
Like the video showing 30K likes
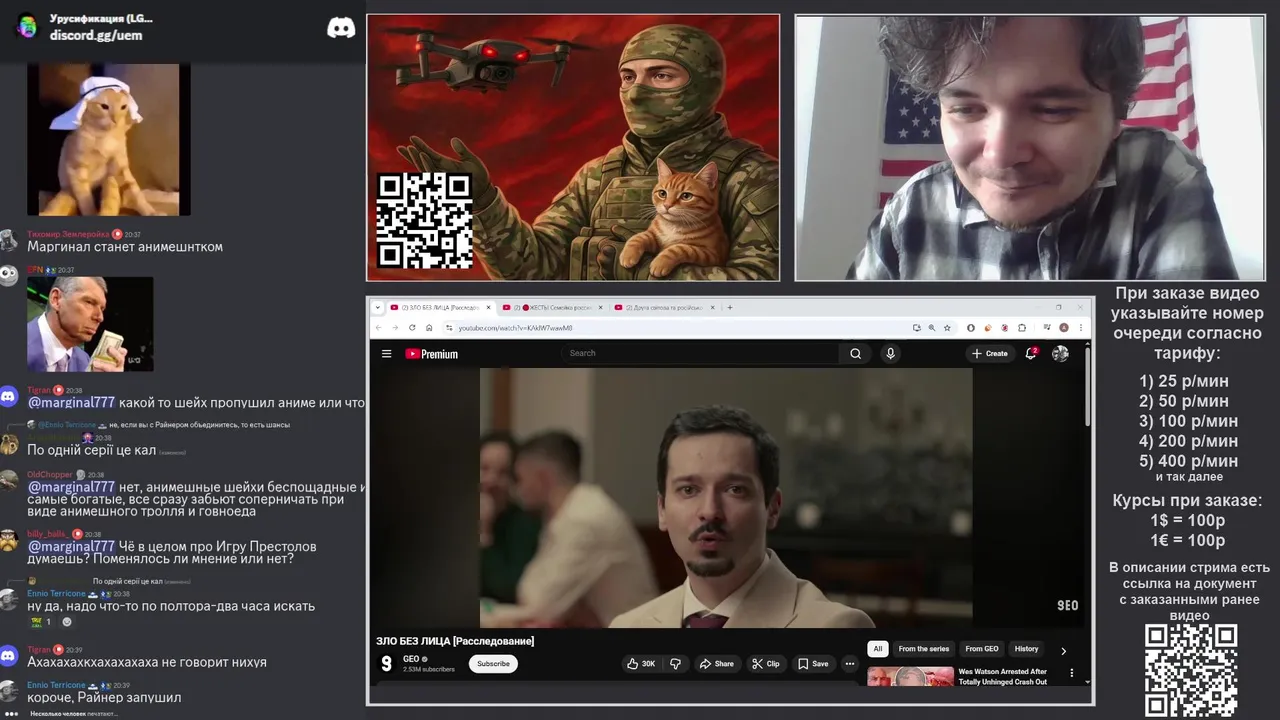(x=641, y=663)
